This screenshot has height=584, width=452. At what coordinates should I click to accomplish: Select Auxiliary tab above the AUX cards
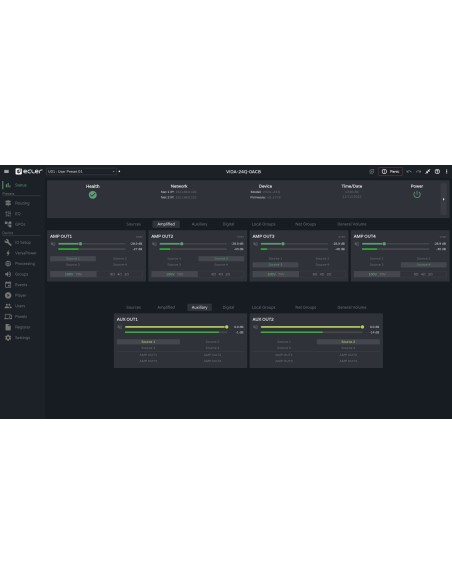click(200, 307)
